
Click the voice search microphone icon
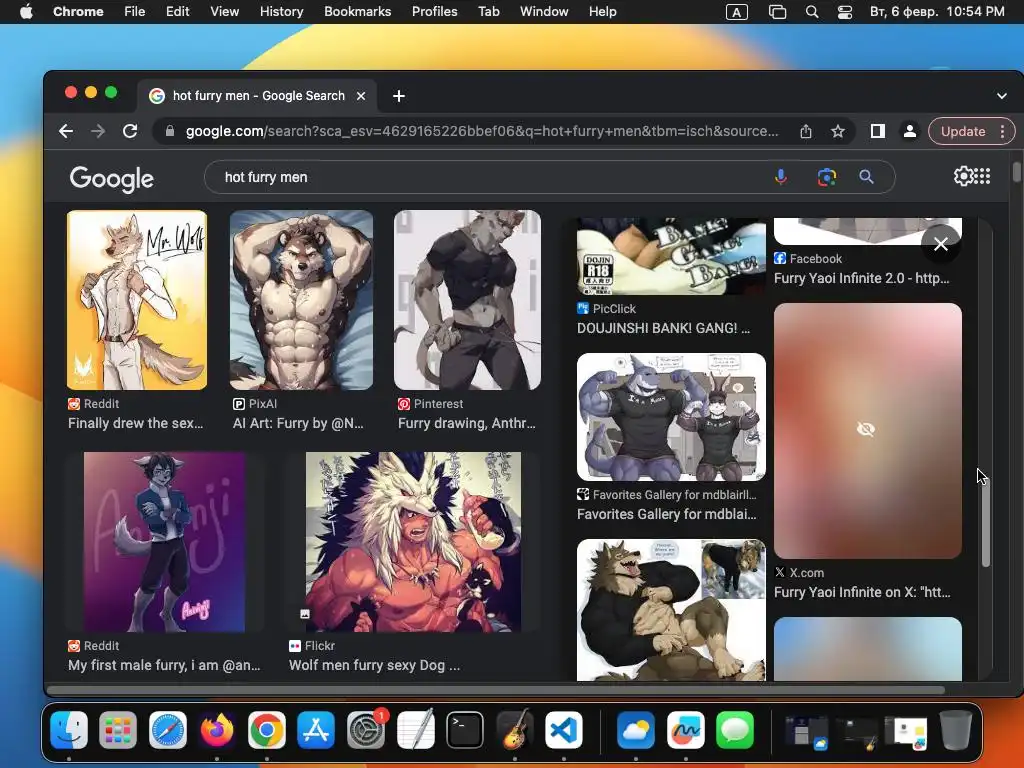(780, 177)
